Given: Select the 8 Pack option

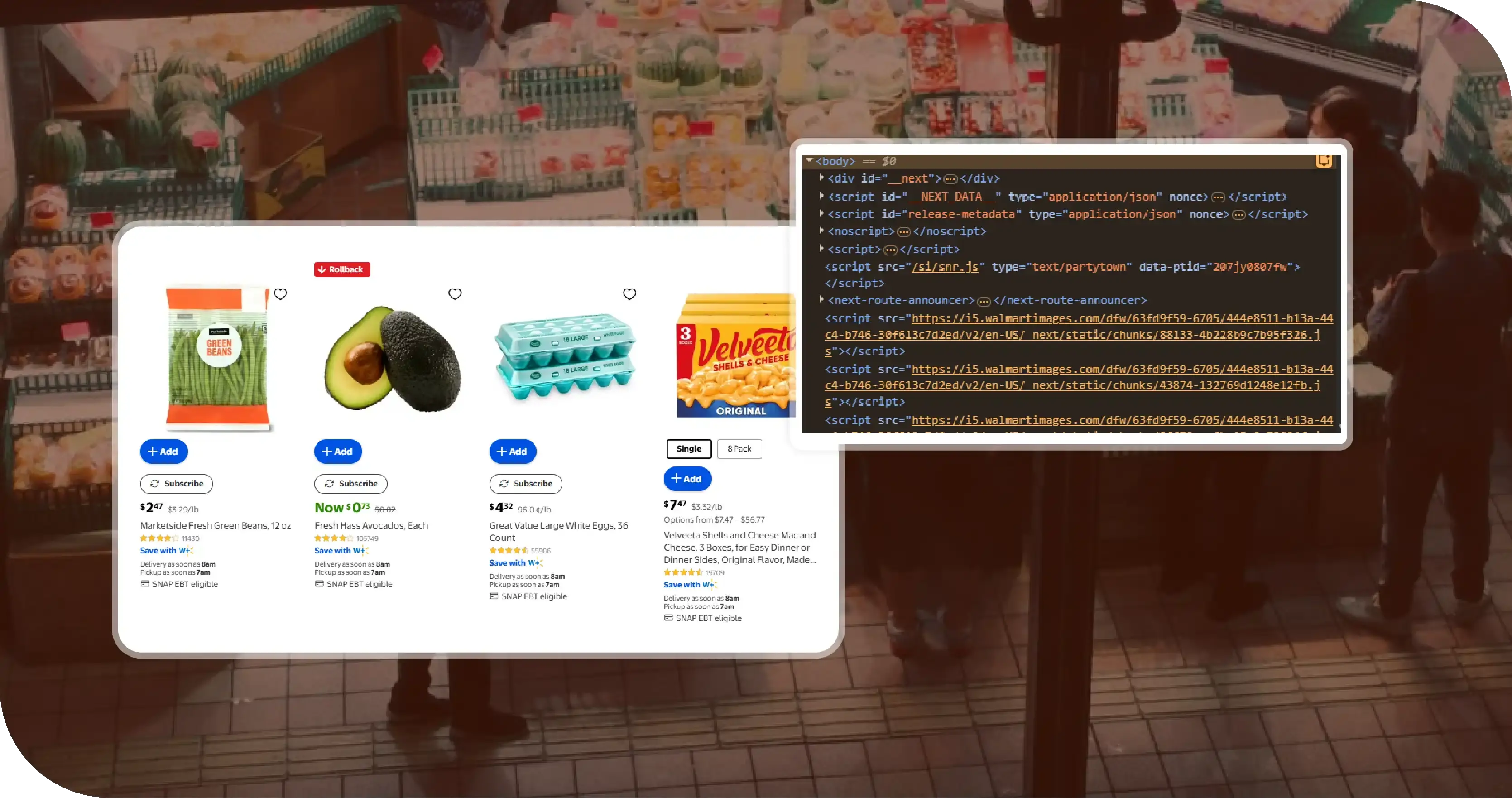Looking at the screenshot, I should point(739,449).
